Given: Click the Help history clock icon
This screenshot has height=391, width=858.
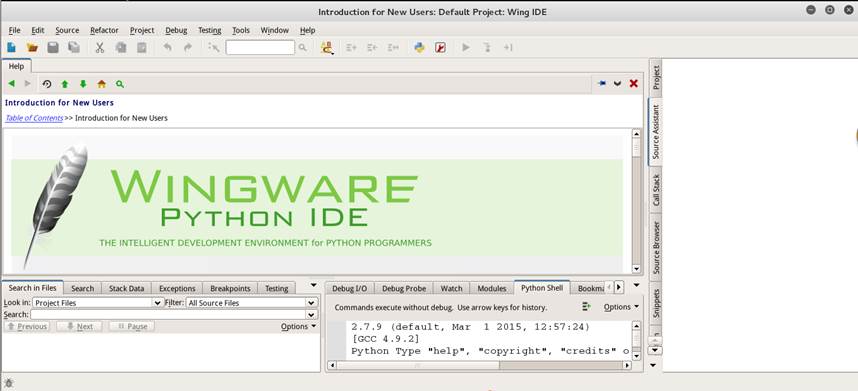Looking at the screenshot, I should point(47,84).
